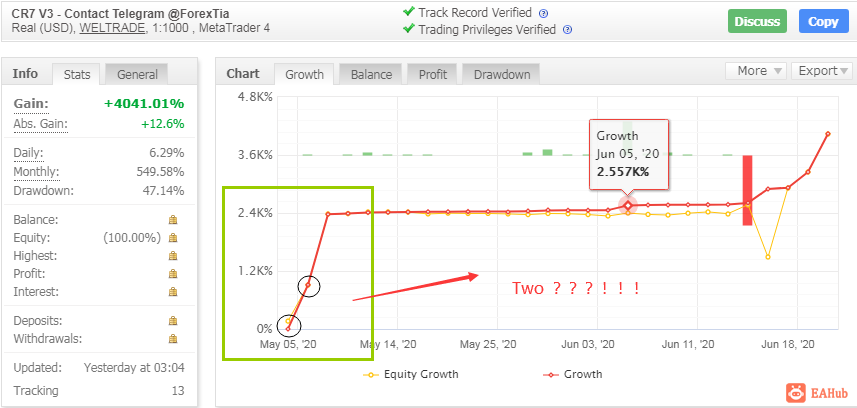This screenshot has height=408, width=857.
Task: Open the Export dropdown
Action: tap(821, 71)
